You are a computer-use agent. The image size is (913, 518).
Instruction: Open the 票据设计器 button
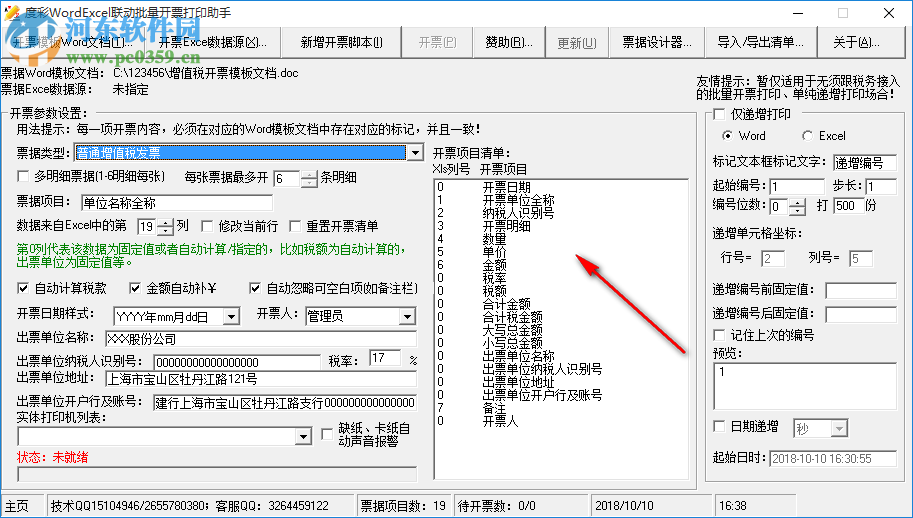pos(657,42)
